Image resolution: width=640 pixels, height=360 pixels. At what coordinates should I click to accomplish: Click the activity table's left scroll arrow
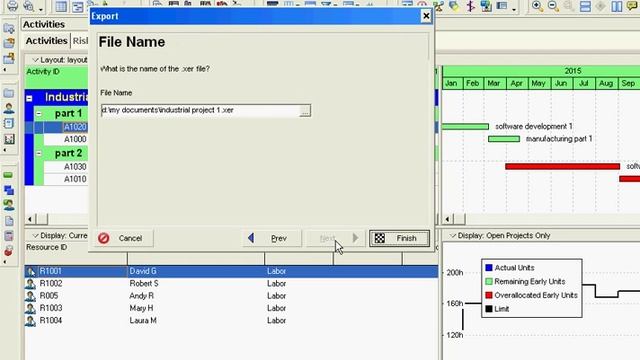pyautogui.click(x=30, y=219)
